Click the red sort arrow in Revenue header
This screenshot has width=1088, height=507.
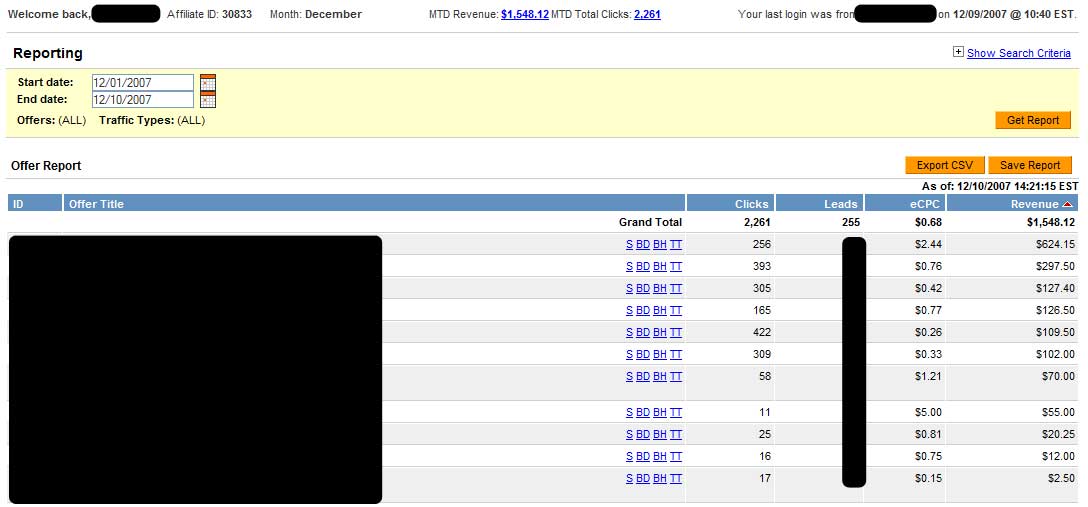click(1067, 204)
